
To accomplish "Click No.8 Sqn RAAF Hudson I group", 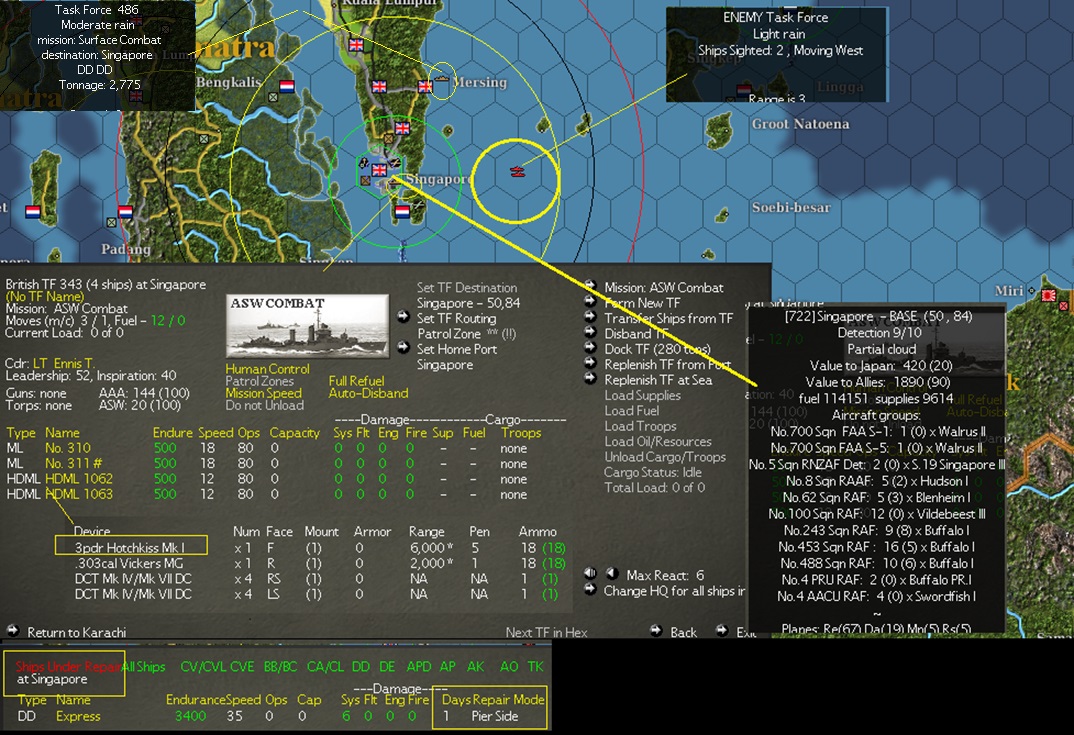I will [x=876, y=481].
